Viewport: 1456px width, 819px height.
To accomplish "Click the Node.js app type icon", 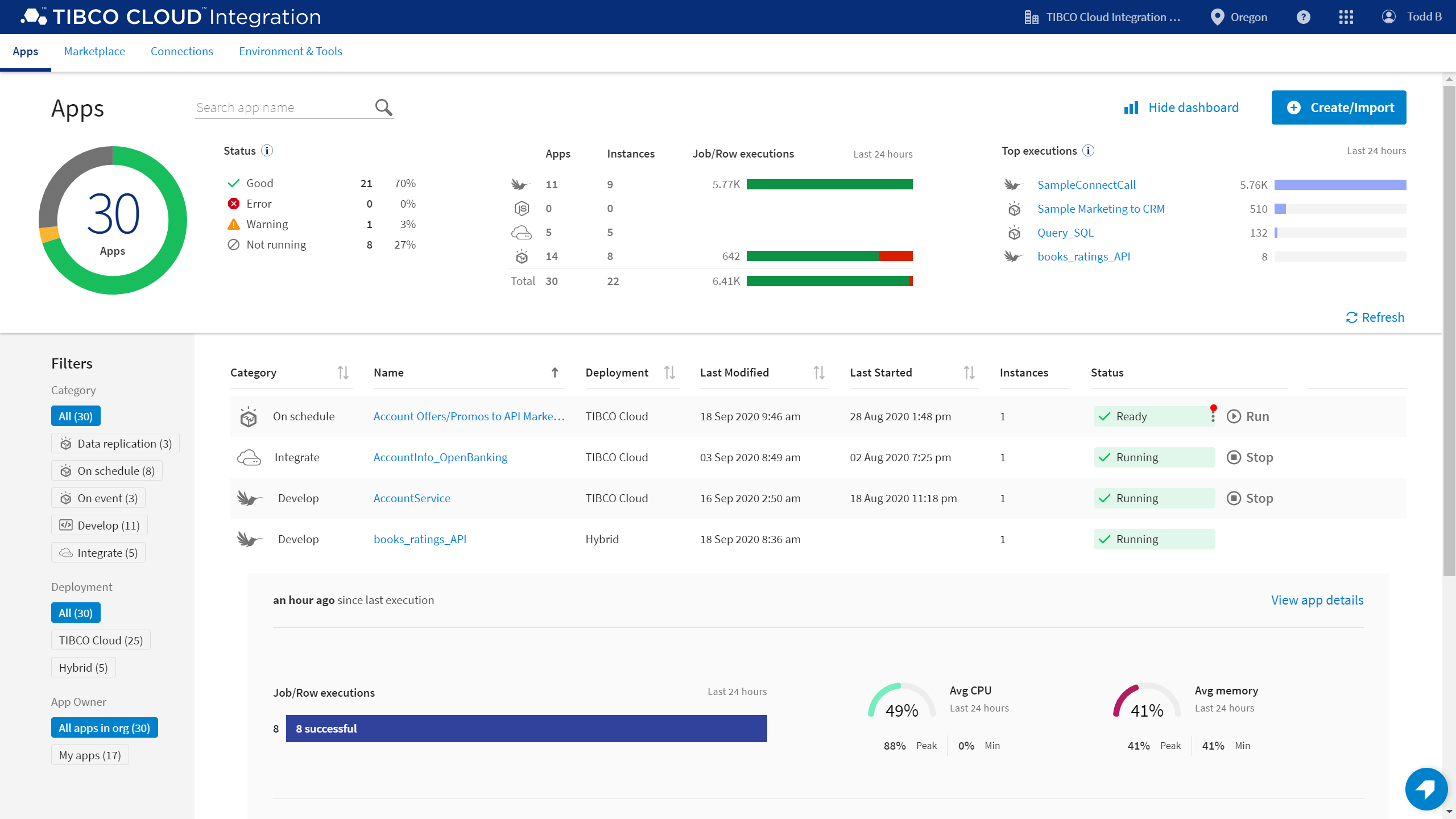I will (x=521, y=208).
